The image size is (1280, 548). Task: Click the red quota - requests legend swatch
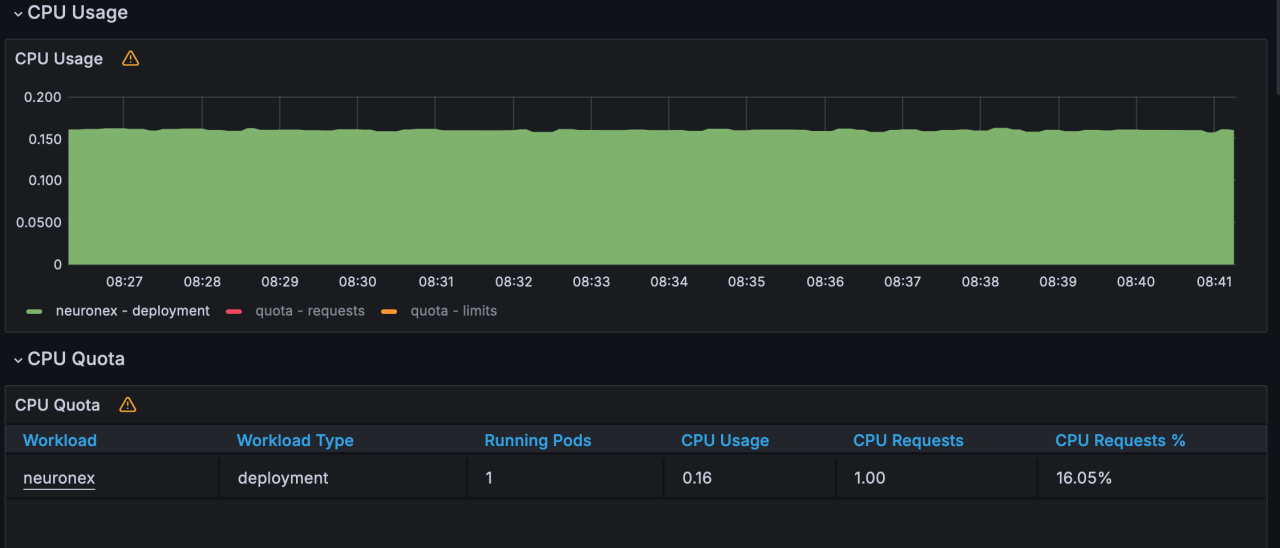[x=234, y=312]
